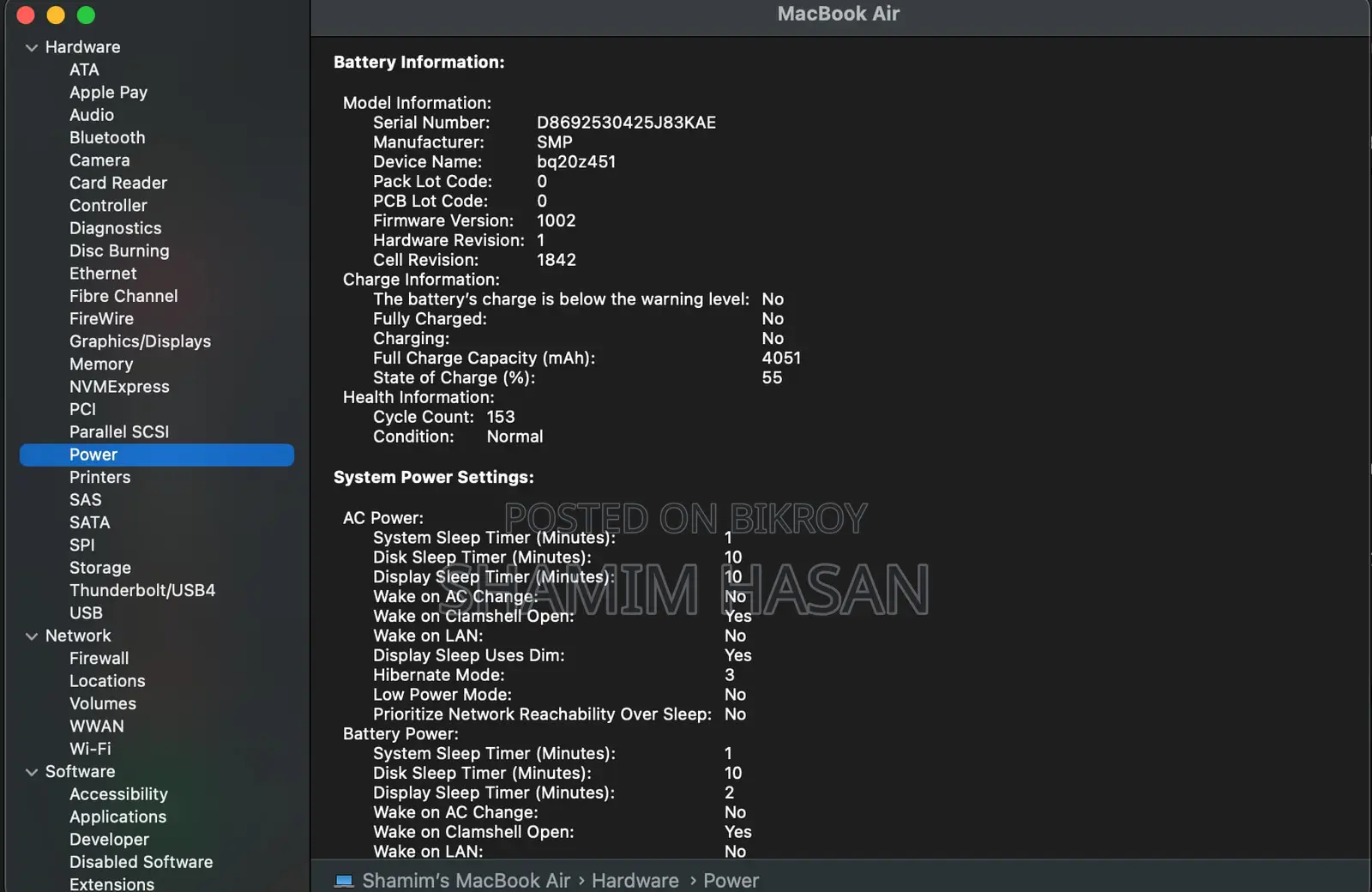This screenshot has height=892, width=1372.
Task: Click the Manufacturer value SMP
Action: pos(554,142)
